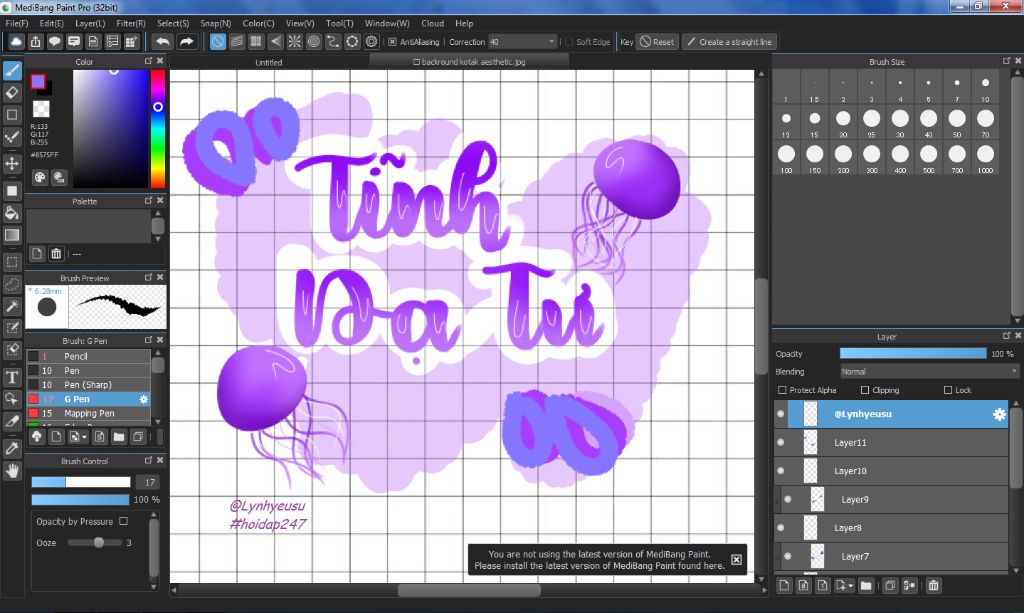Enable the circle snap icon
1024x613 pixels.
314,42
